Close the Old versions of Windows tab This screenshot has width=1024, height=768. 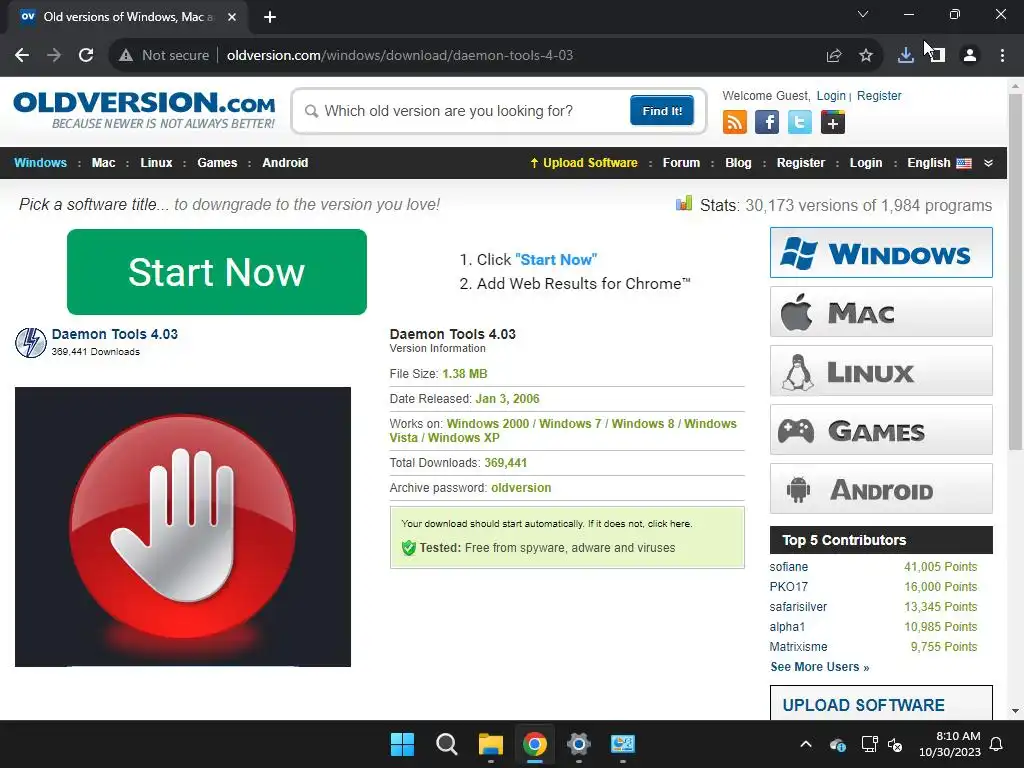tap(232, 17)
